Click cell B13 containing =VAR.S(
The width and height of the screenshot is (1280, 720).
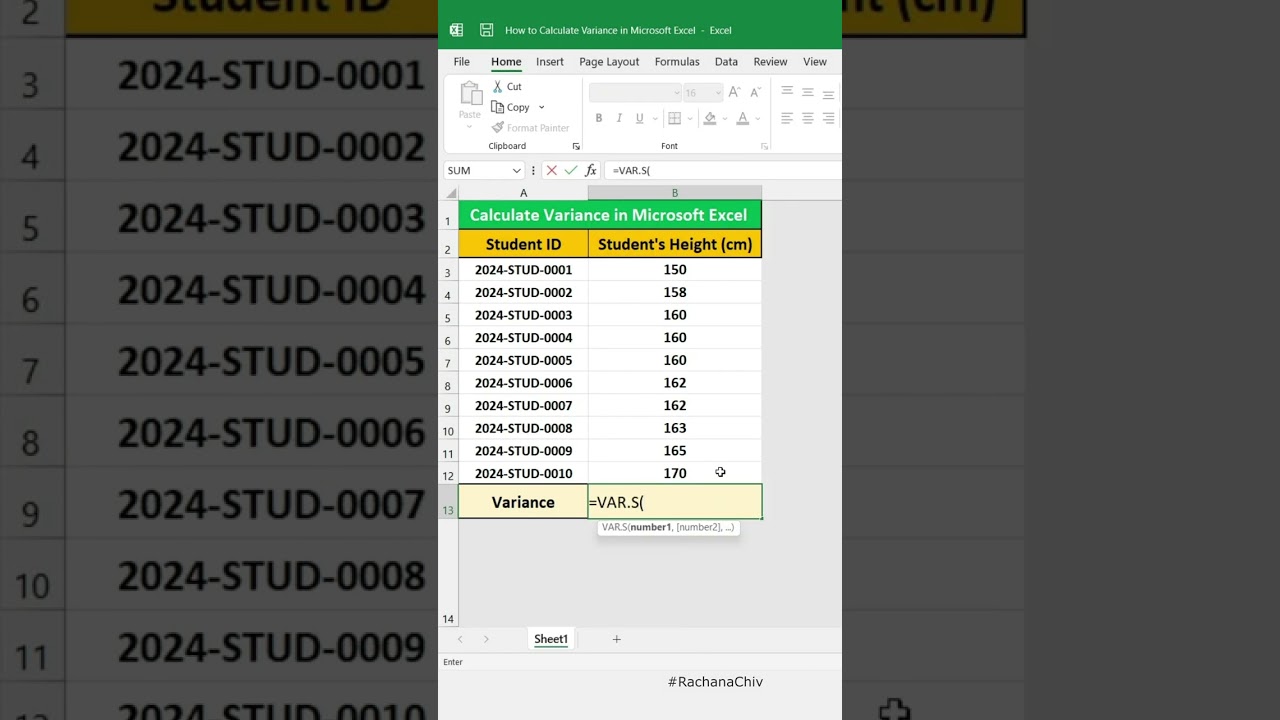click(x=675, y=502)
